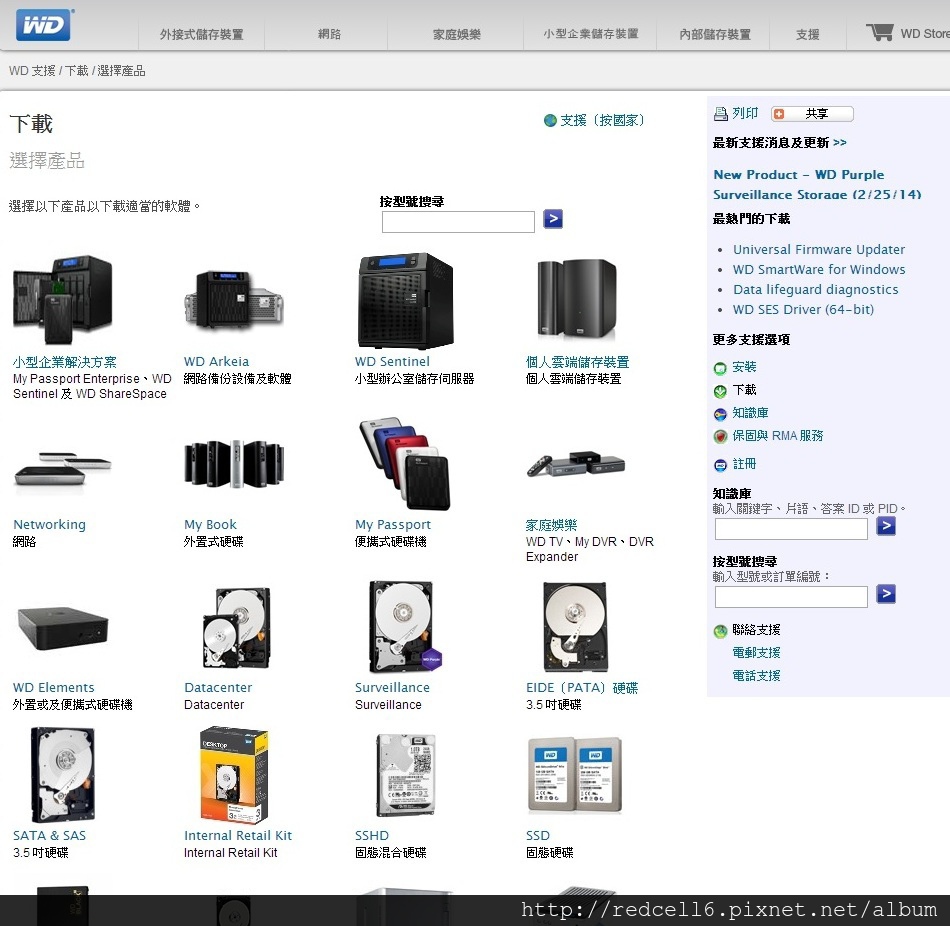The image size is (950, 926).
Task: Open Data lifeguard diagnostics link
Action: tap(815, 290)
